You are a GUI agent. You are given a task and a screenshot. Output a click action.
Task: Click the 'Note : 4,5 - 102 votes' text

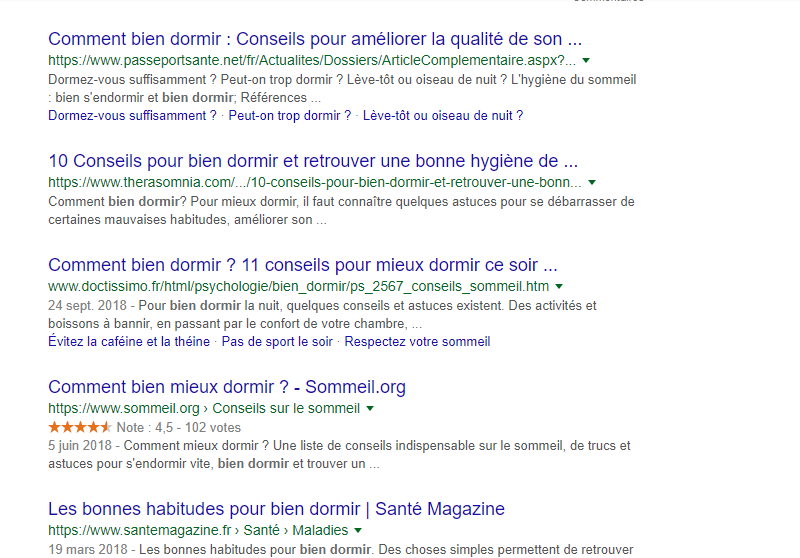[179, 427]
